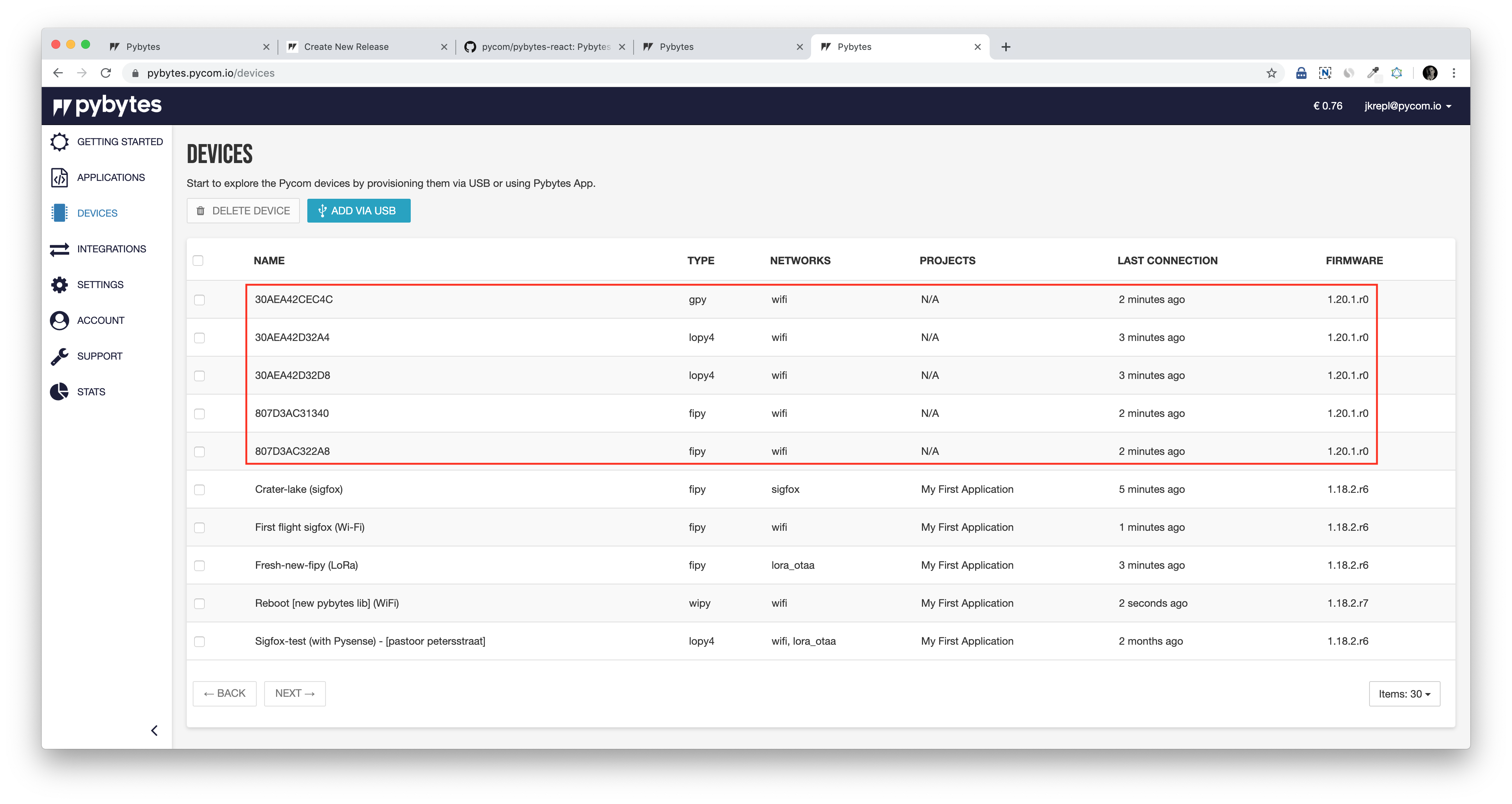
Task: Bookmark page with star icon
Action: click(x=1271, y=73)
